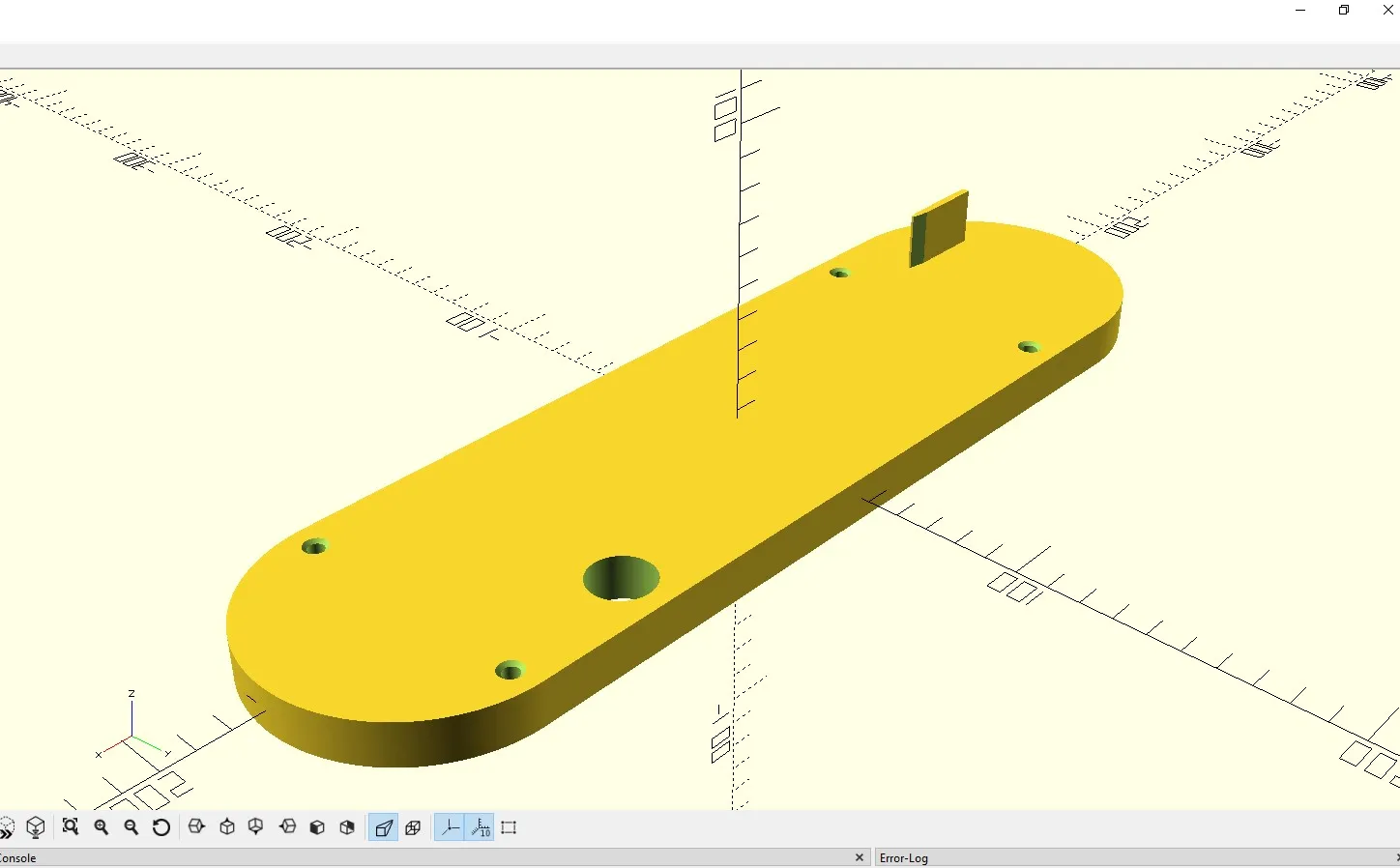This screenshot has width=1400, height=868.
Task: Switch to the Back view cube icon
Action: click(x=347, y=827)
